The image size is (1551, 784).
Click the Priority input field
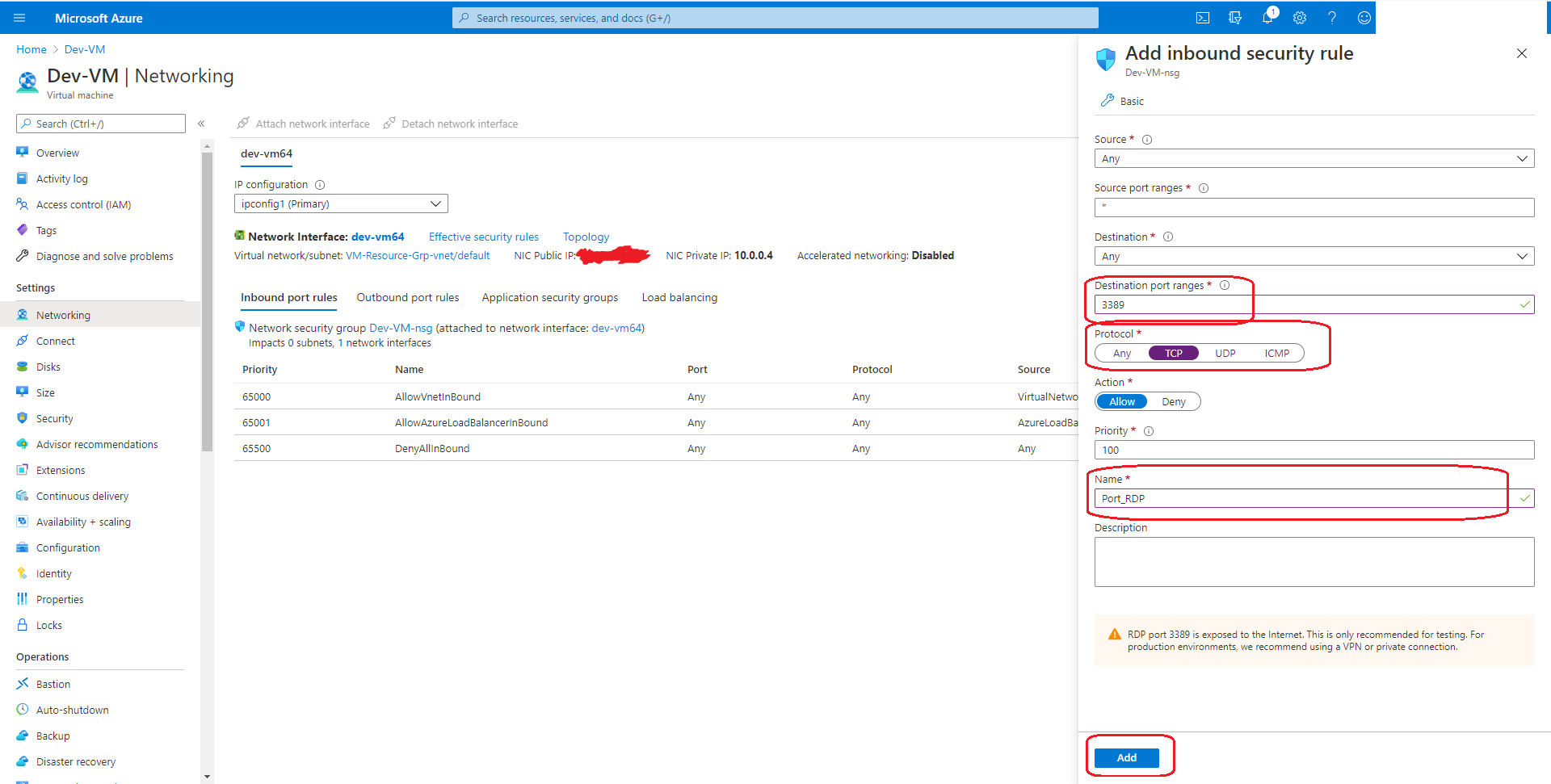click(x=1314, y=450)
